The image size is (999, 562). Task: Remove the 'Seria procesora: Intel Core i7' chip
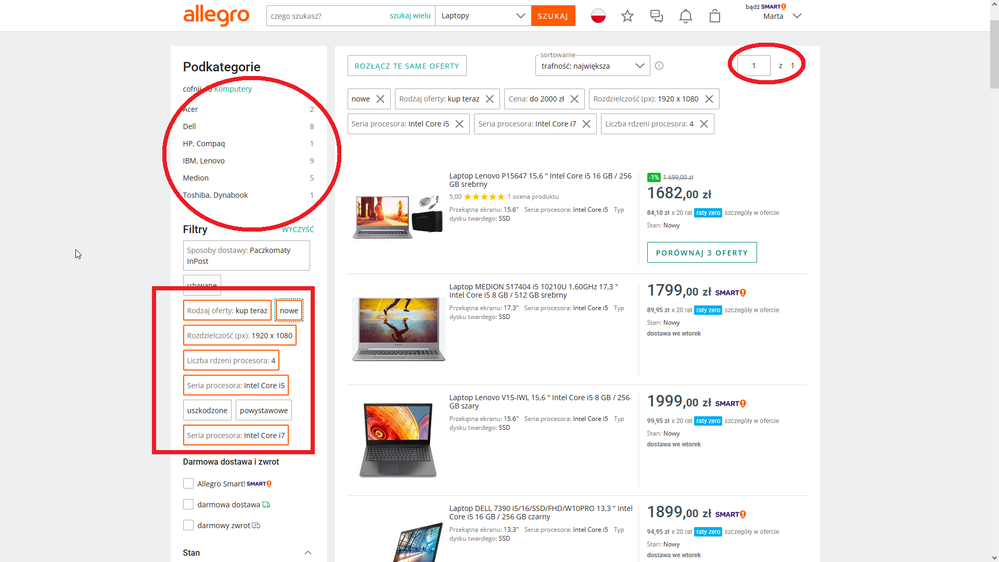coord(586,124)
